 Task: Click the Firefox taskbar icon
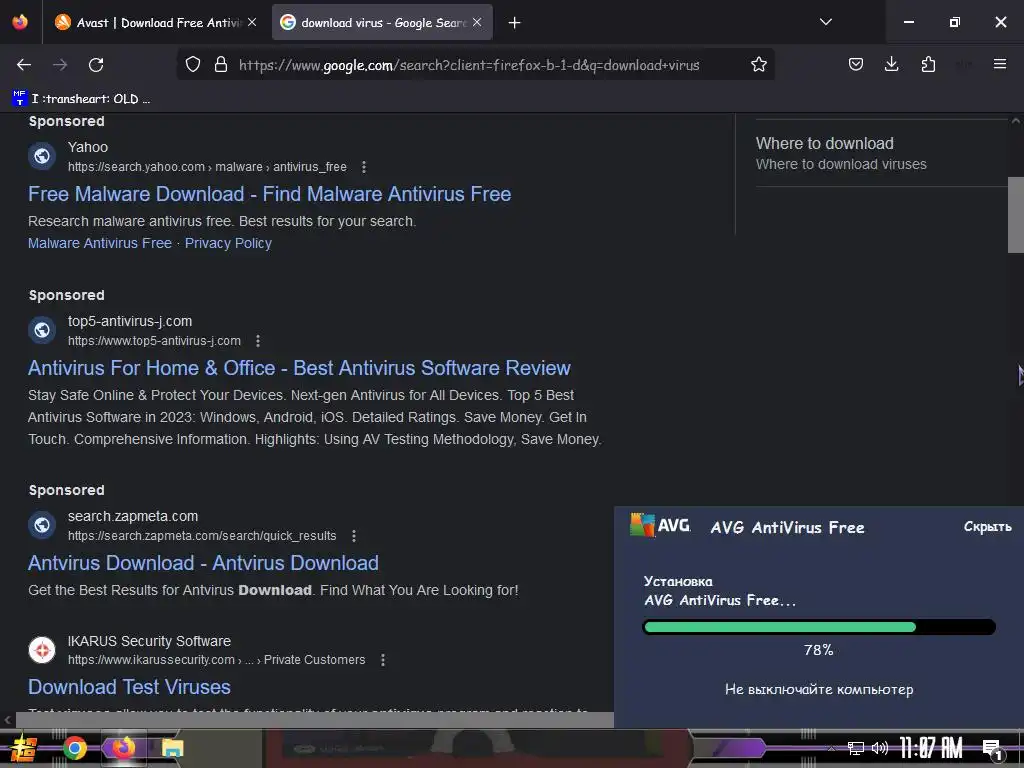coord(123,748)
